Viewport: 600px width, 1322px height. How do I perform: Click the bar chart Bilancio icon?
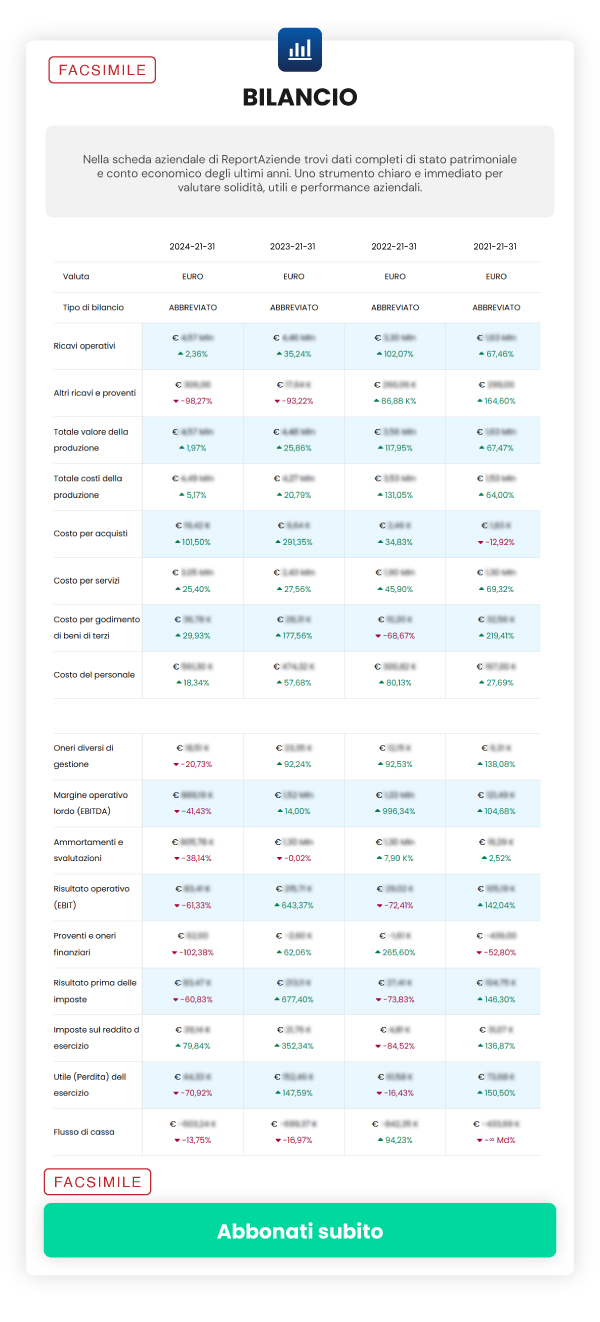pyautogui.click(x=299, y=49)
